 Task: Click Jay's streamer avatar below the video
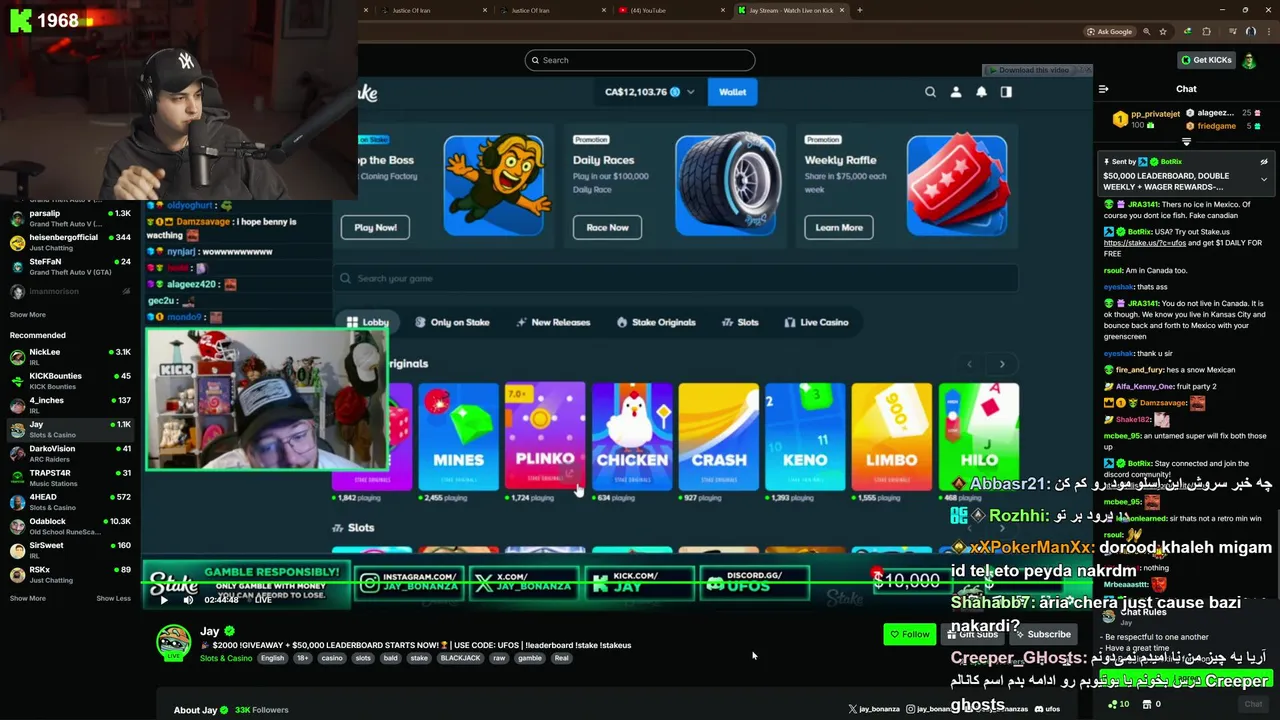pyautogui.click(x=173, y=642)
